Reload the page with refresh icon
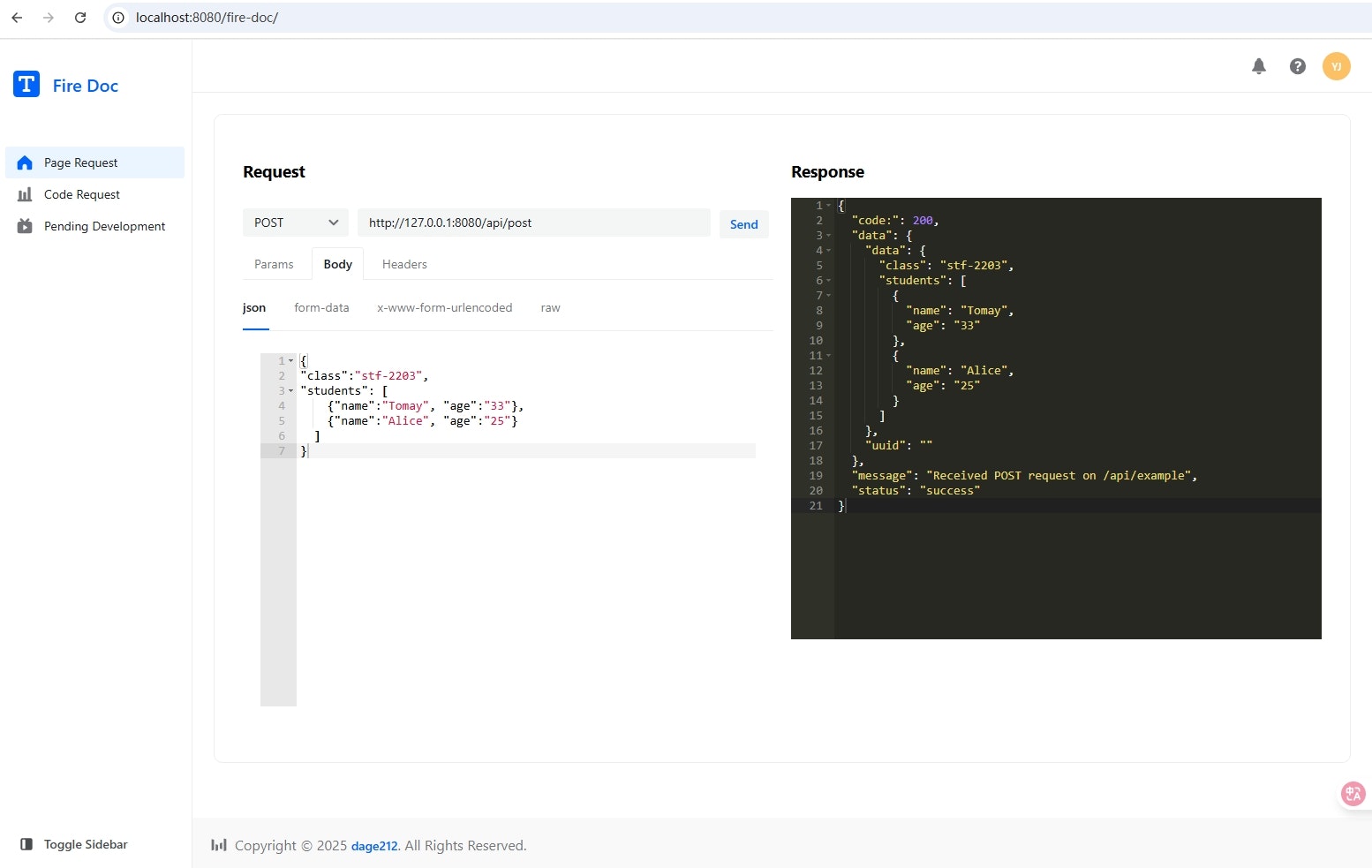This screenshot has width=1372, height=868. [x=80, y=18]
